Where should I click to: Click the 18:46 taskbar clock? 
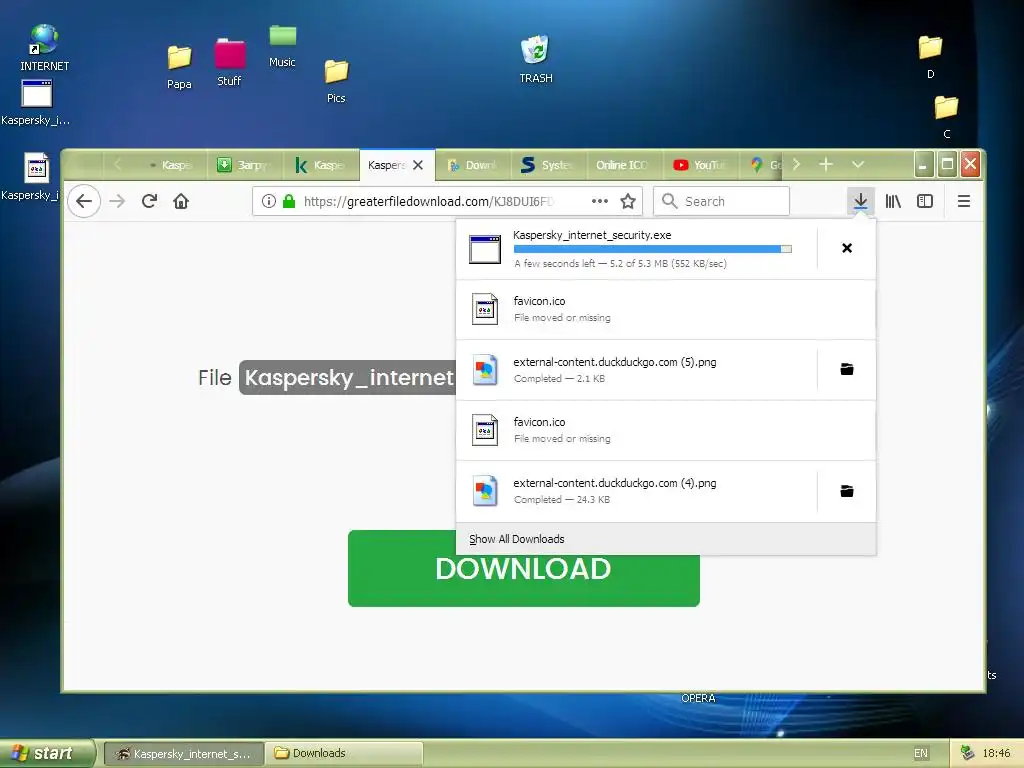996,753
